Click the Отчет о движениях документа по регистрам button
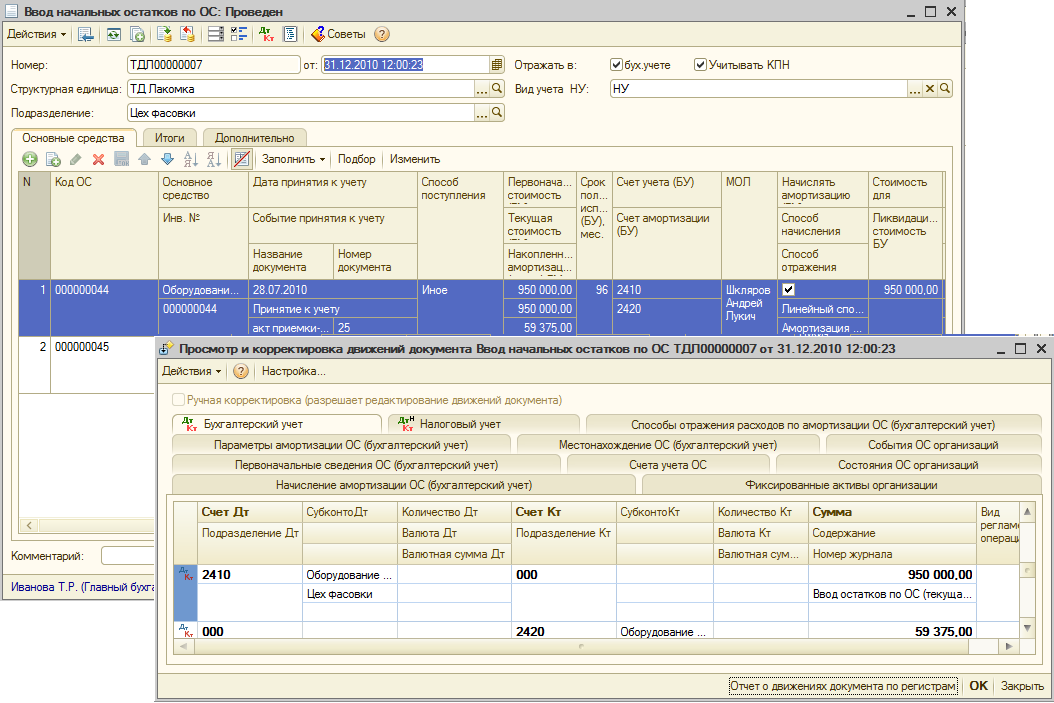 [843, 686]
